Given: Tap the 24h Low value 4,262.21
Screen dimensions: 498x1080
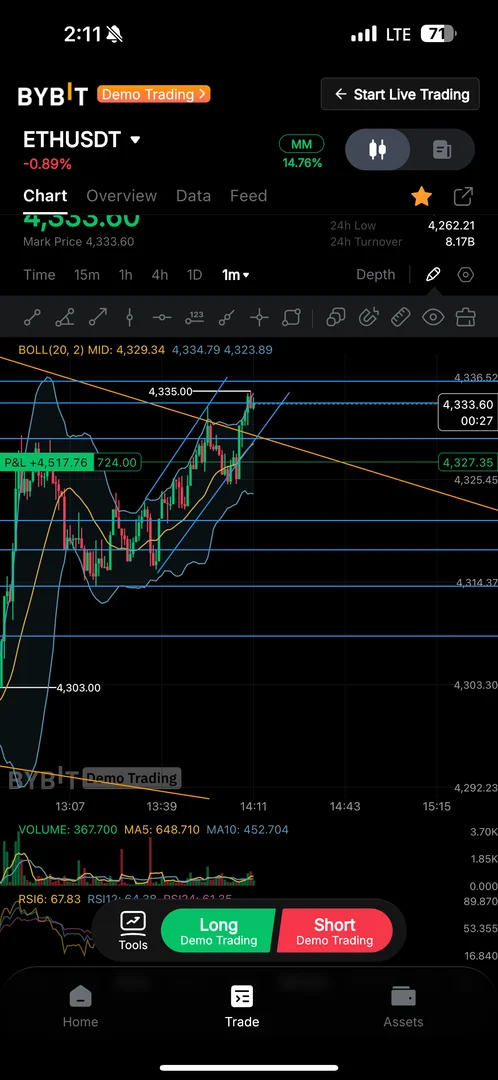Looking at the screenshot, I should point(451,225).
